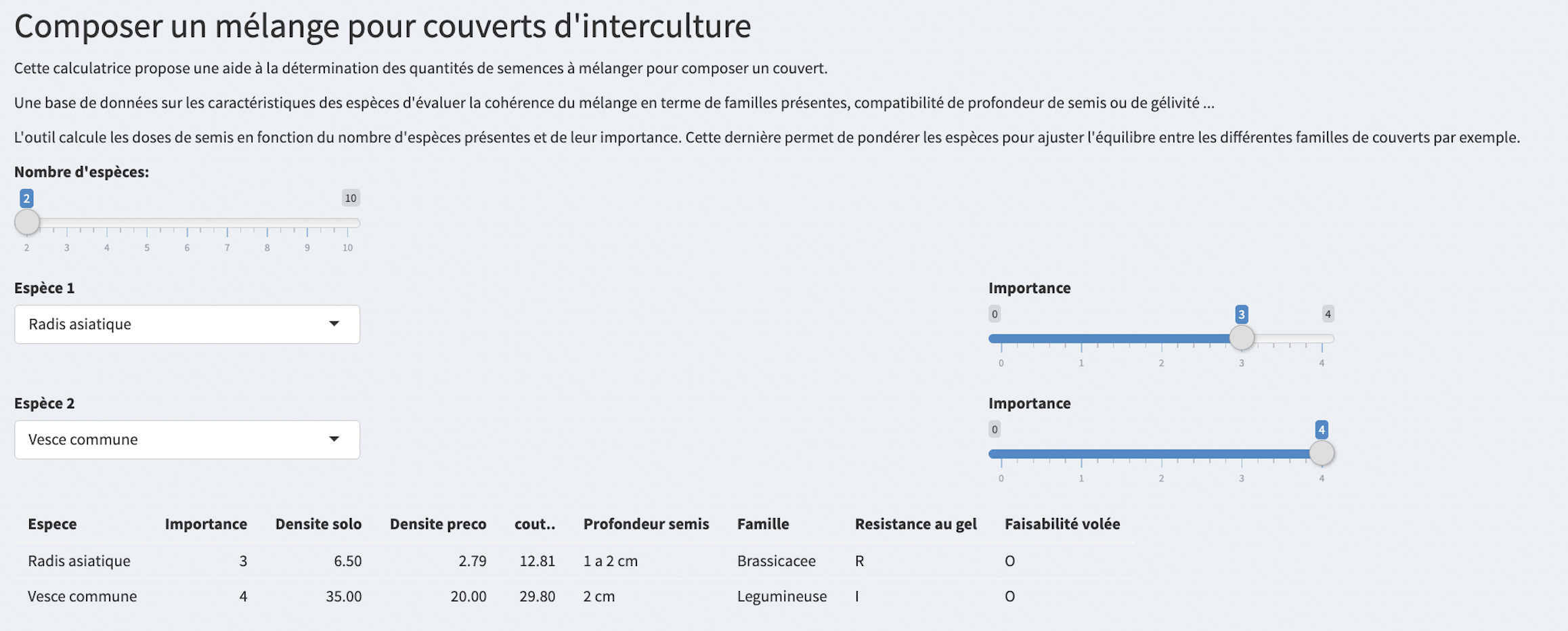1568x631 pixels.
Task: Select the Legumineuse cell in table
Action: click(781, 596)
